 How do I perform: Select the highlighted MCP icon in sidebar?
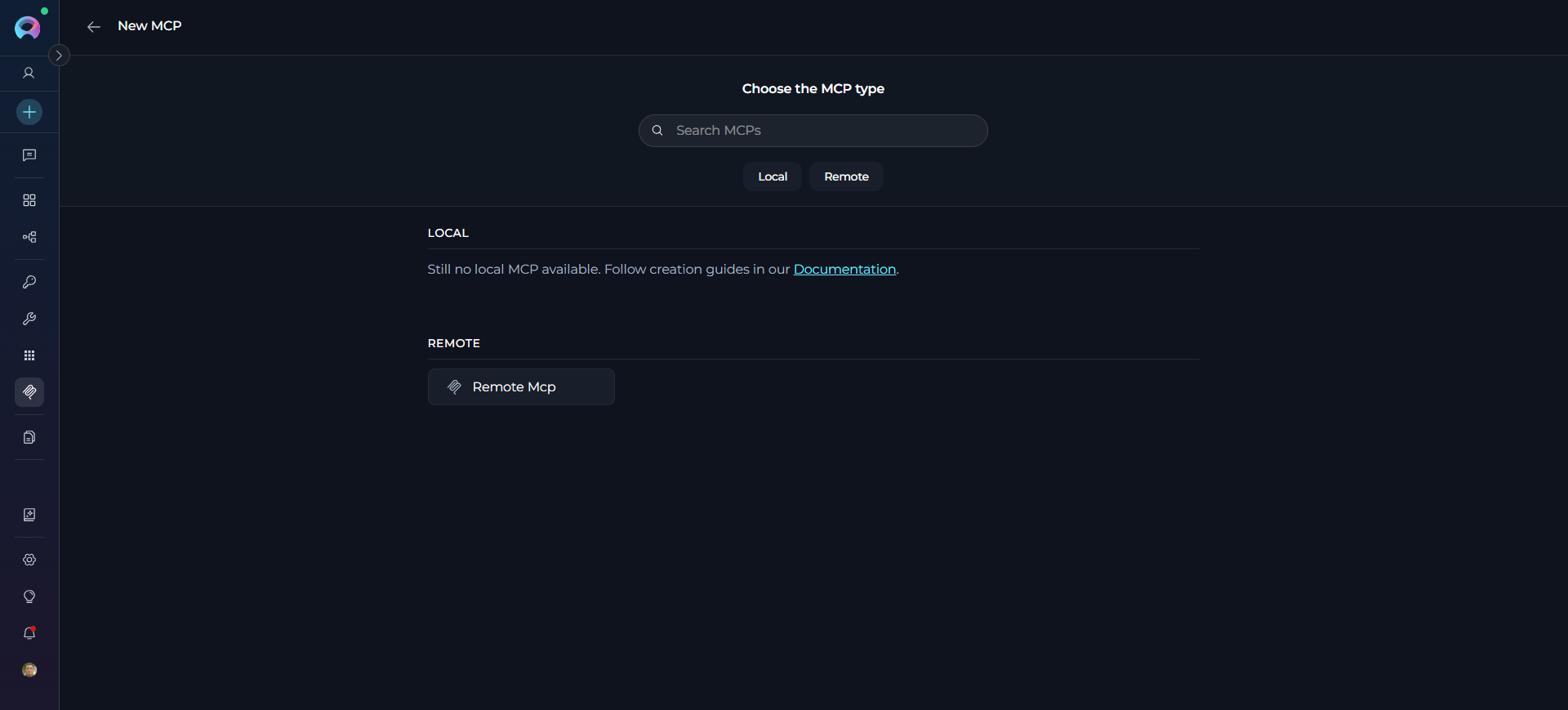(29, 392)
